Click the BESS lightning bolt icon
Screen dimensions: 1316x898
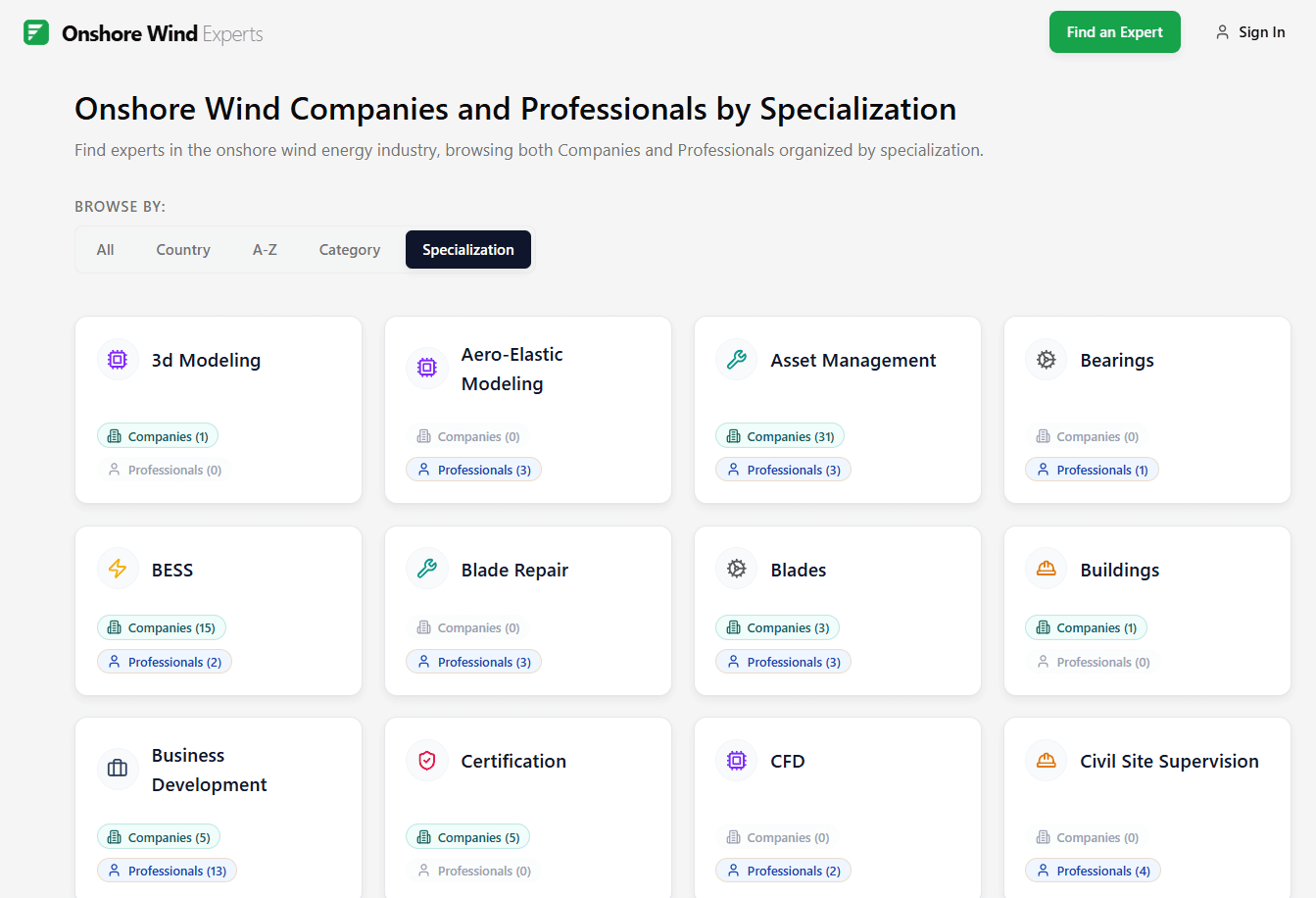tap(118, 570)
